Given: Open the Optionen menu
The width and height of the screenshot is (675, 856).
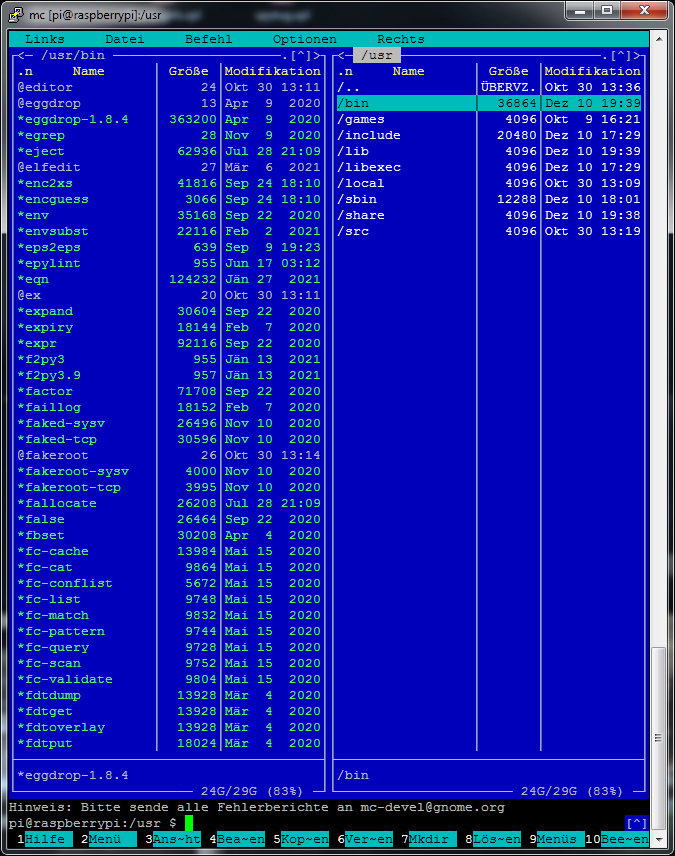Looking at the screenshot, I should (304, 39).
